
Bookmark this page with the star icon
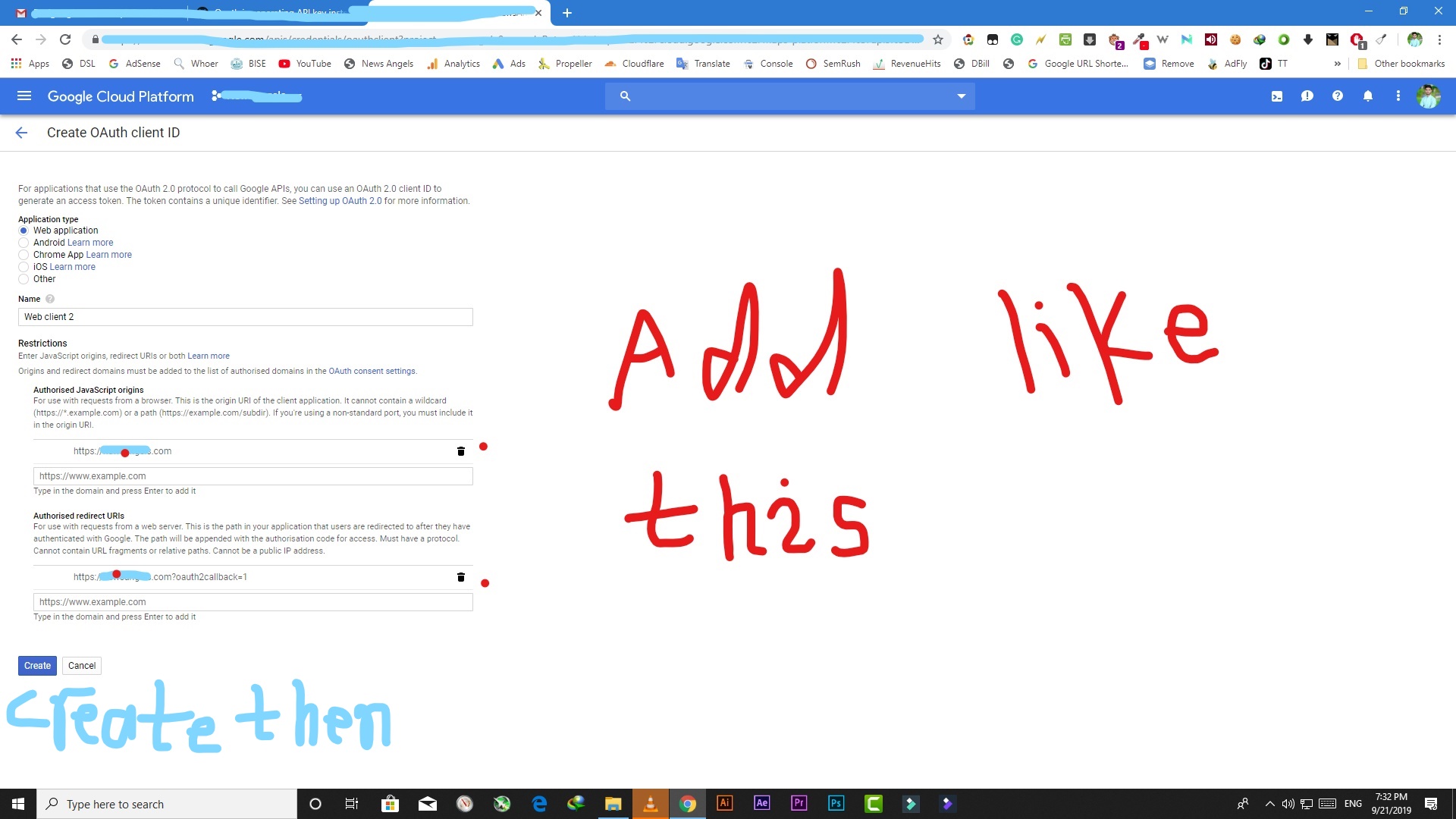(938, 39)
